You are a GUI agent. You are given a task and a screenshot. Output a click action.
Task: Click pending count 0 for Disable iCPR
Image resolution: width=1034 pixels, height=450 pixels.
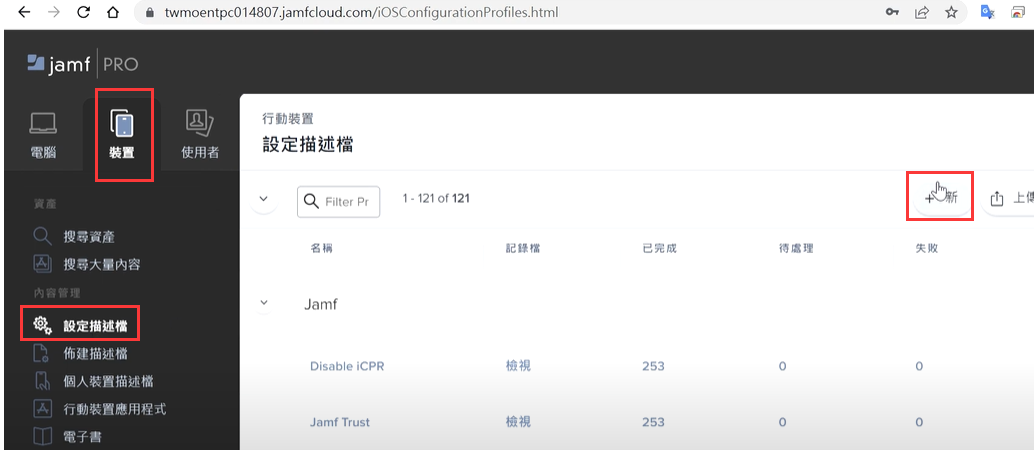pos(782,366)
